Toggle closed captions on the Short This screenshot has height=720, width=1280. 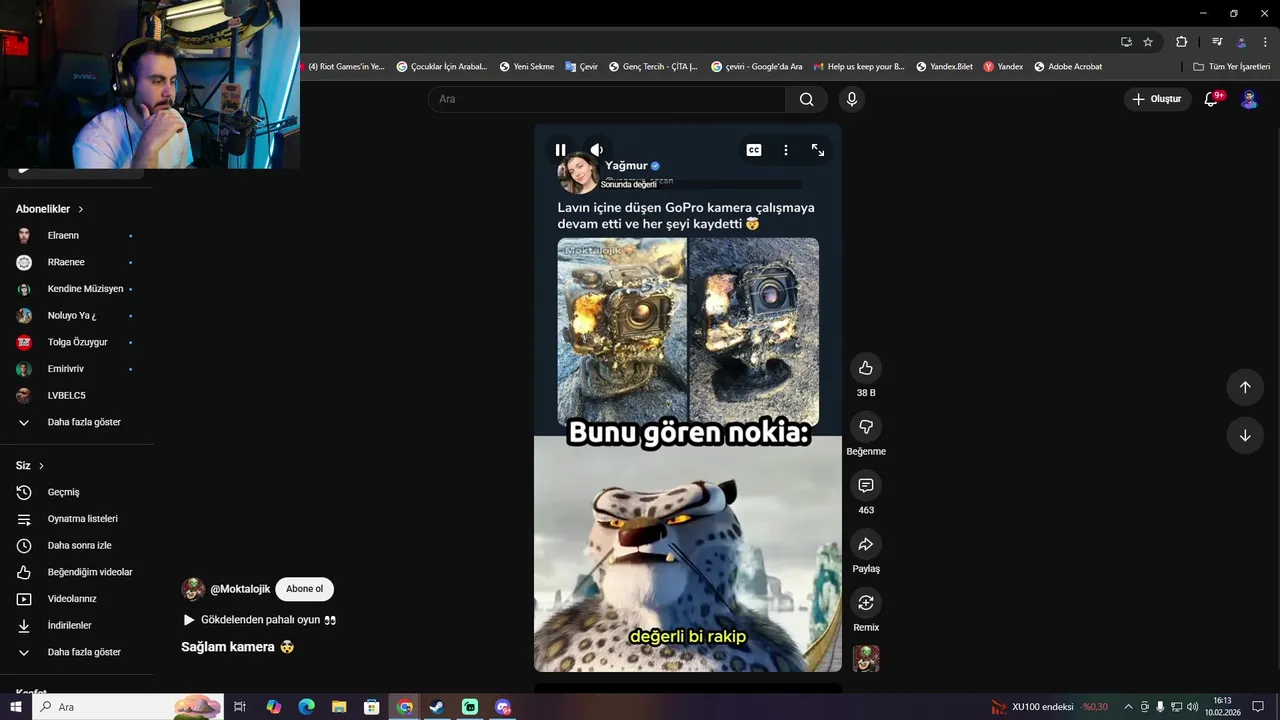coord(754,150)
